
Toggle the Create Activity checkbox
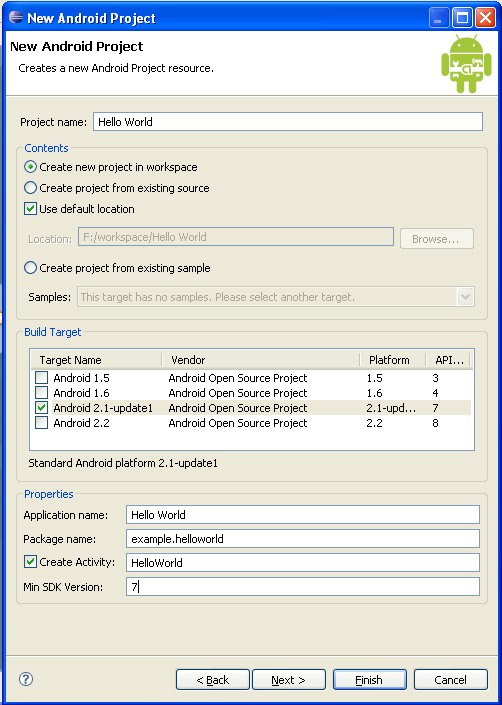(x=30, y=562)
